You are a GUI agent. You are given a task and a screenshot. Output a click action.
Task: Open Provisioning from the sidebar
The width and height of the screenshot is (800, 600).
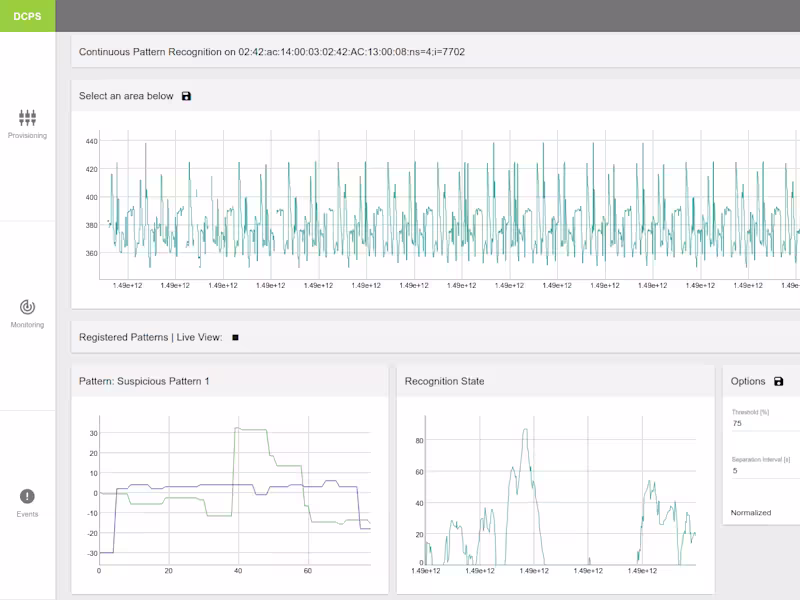tap(27, 118)
